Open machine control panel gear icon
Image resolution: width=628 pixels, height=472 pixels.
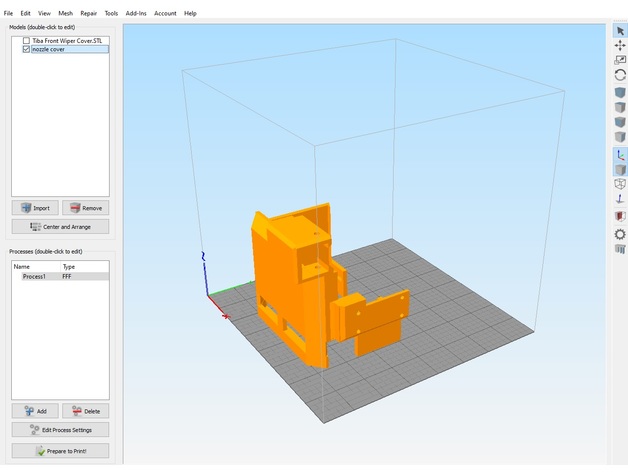pyautogui.click(x=620, y=234)
